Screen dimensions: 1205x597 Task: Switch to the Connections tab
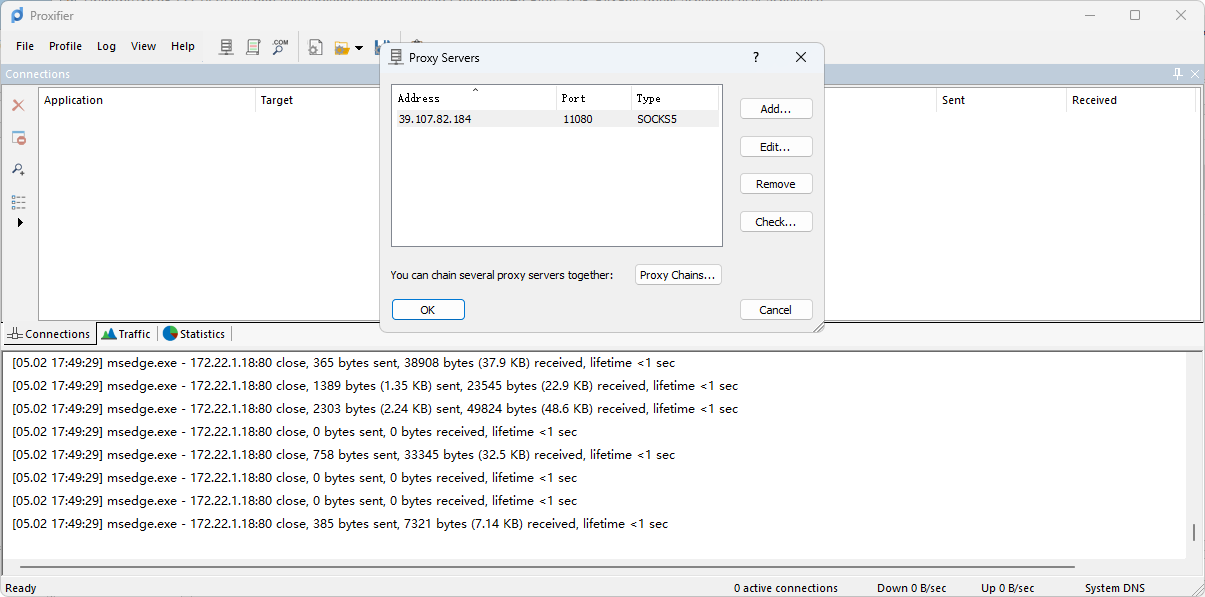[49, 334]
